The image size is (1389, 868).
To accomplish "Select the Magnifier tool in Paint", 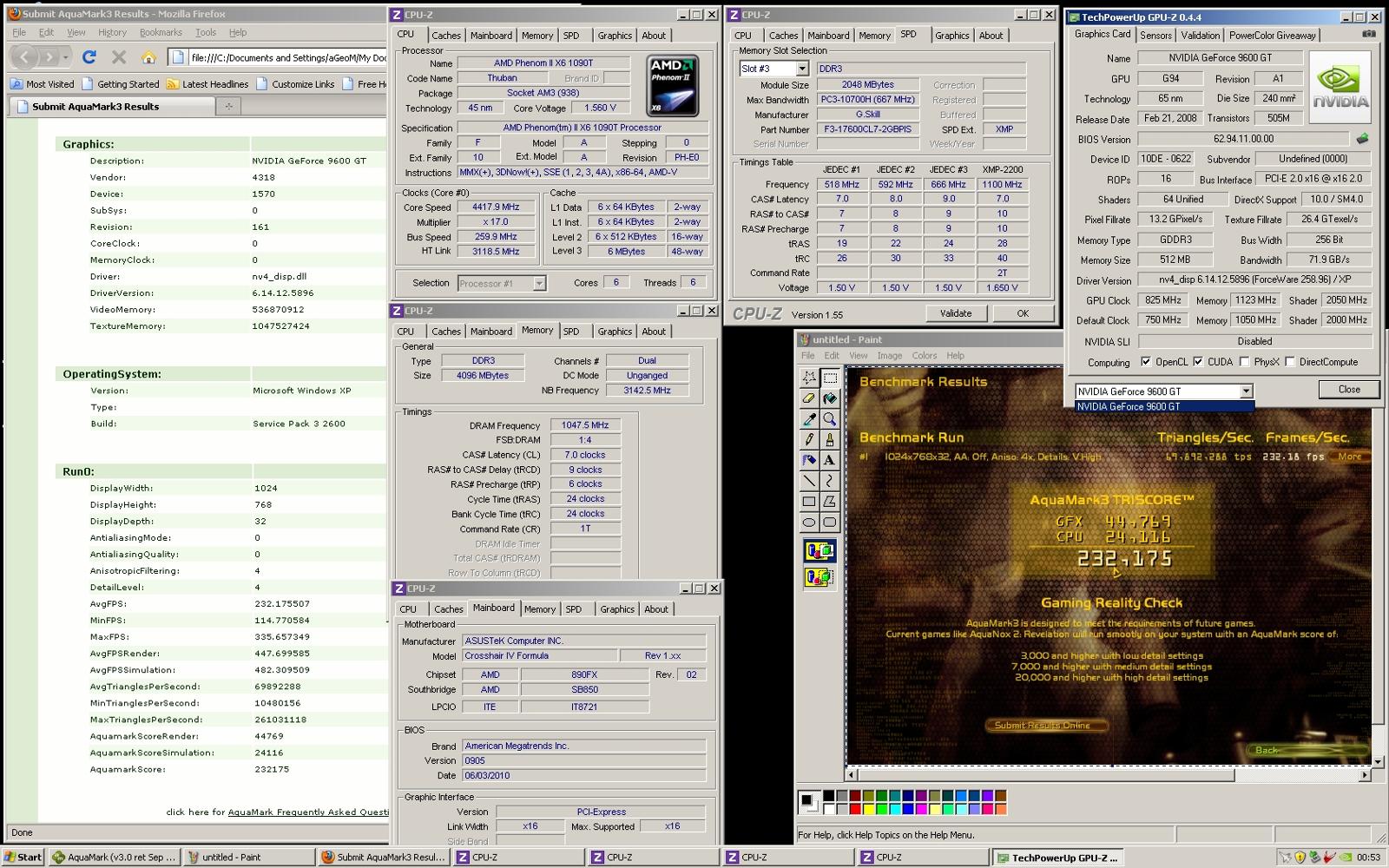I will [x=830, y=419].
